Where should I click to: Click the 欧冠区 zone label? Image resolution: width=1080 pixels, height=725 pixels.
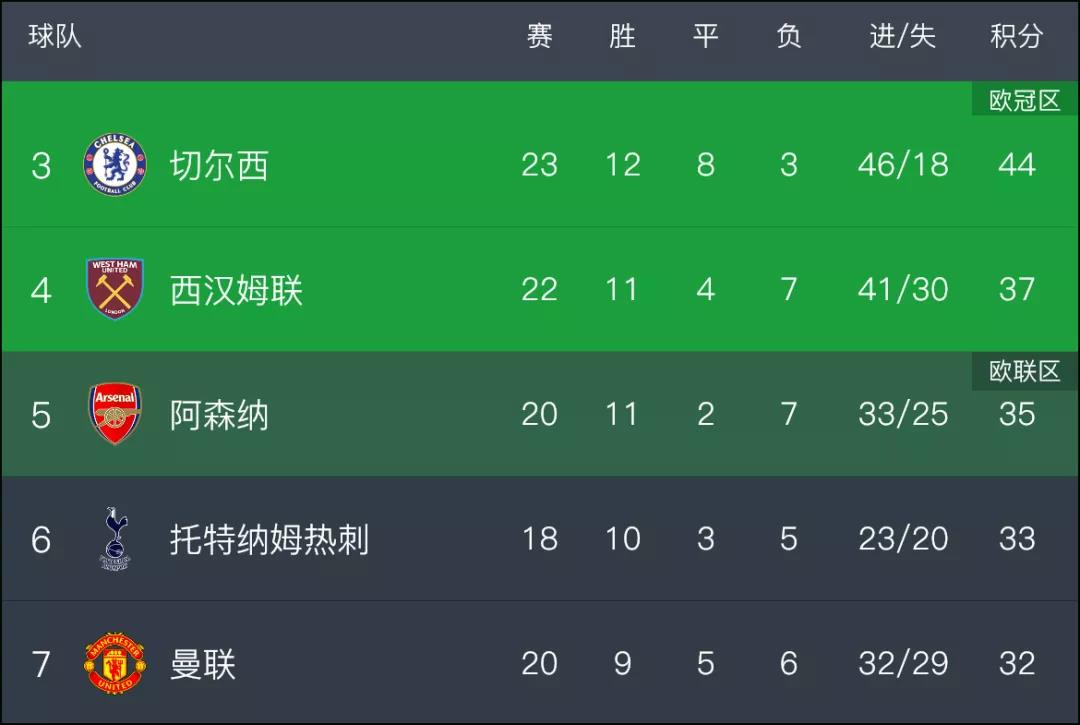[1024, 101]
